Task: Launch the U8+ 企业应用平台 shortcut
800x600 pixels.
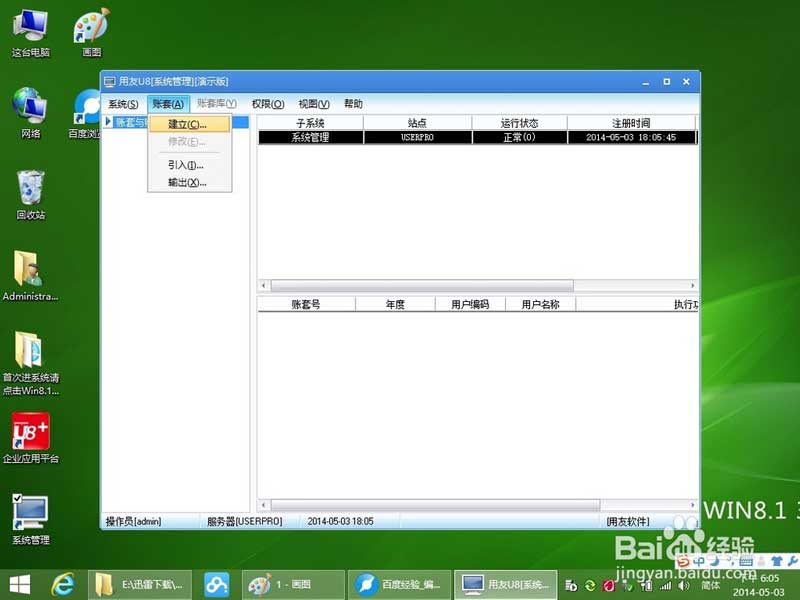Action: [x=31, y=438]
